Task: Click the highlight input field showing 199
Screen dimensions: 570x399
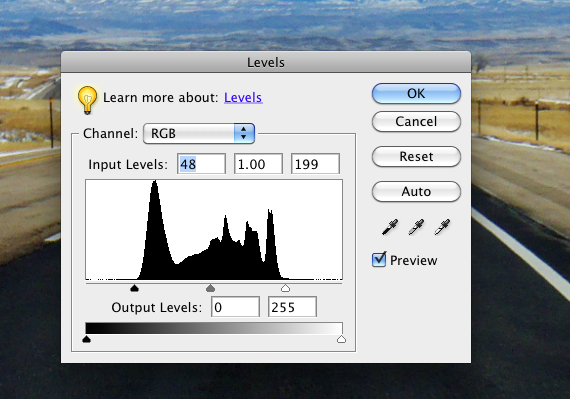Action: [316, 164]
